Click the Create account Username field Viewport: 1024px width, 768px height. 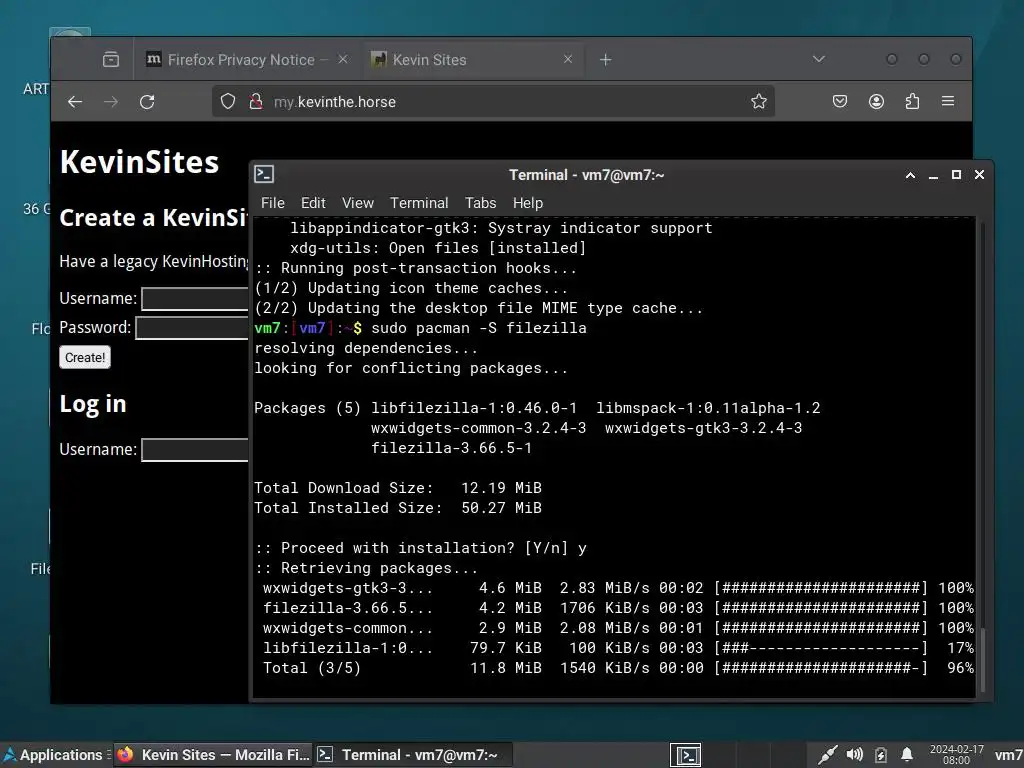[195, 298]
